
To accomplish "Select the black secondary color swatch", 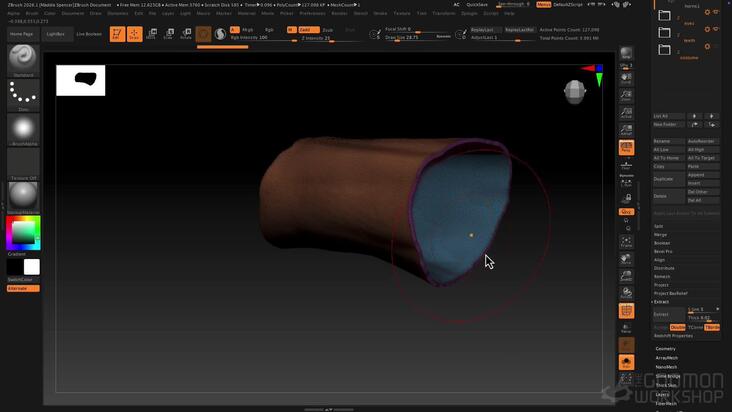I will 15,267.
